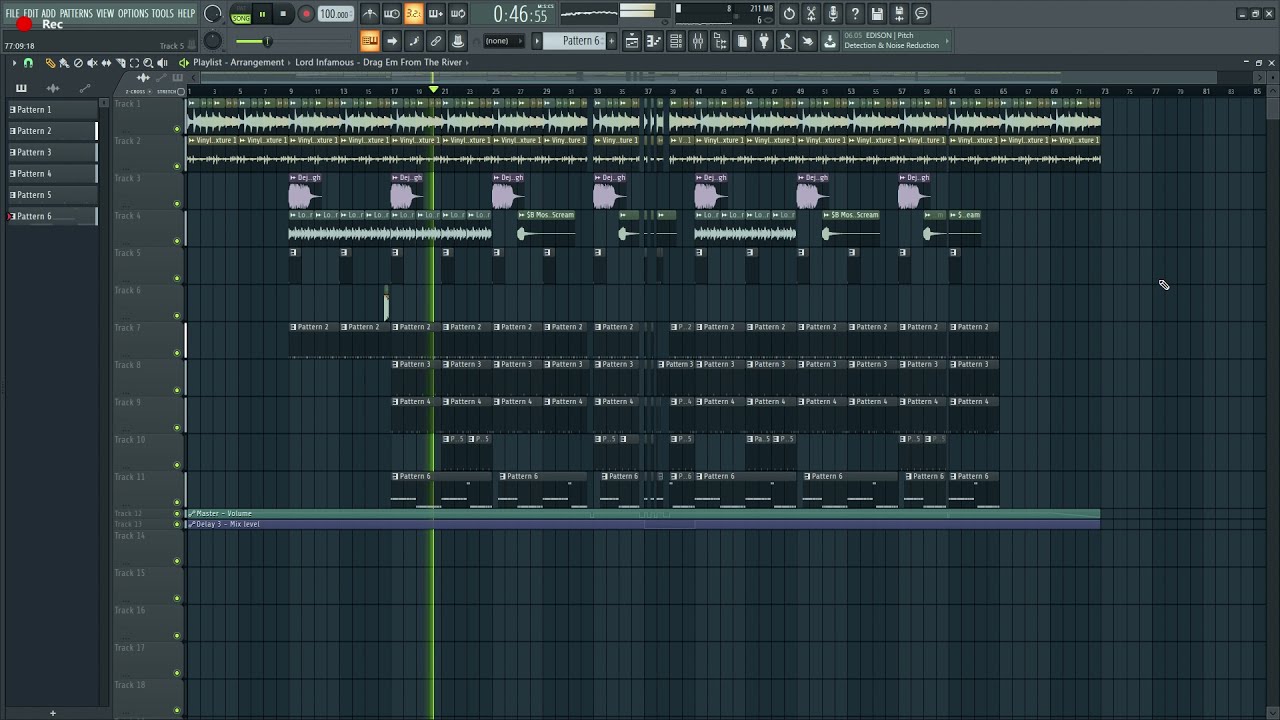Open help with question mark icon
The height and width of the screenshot is (720, 1280).
tap(855, 14)
